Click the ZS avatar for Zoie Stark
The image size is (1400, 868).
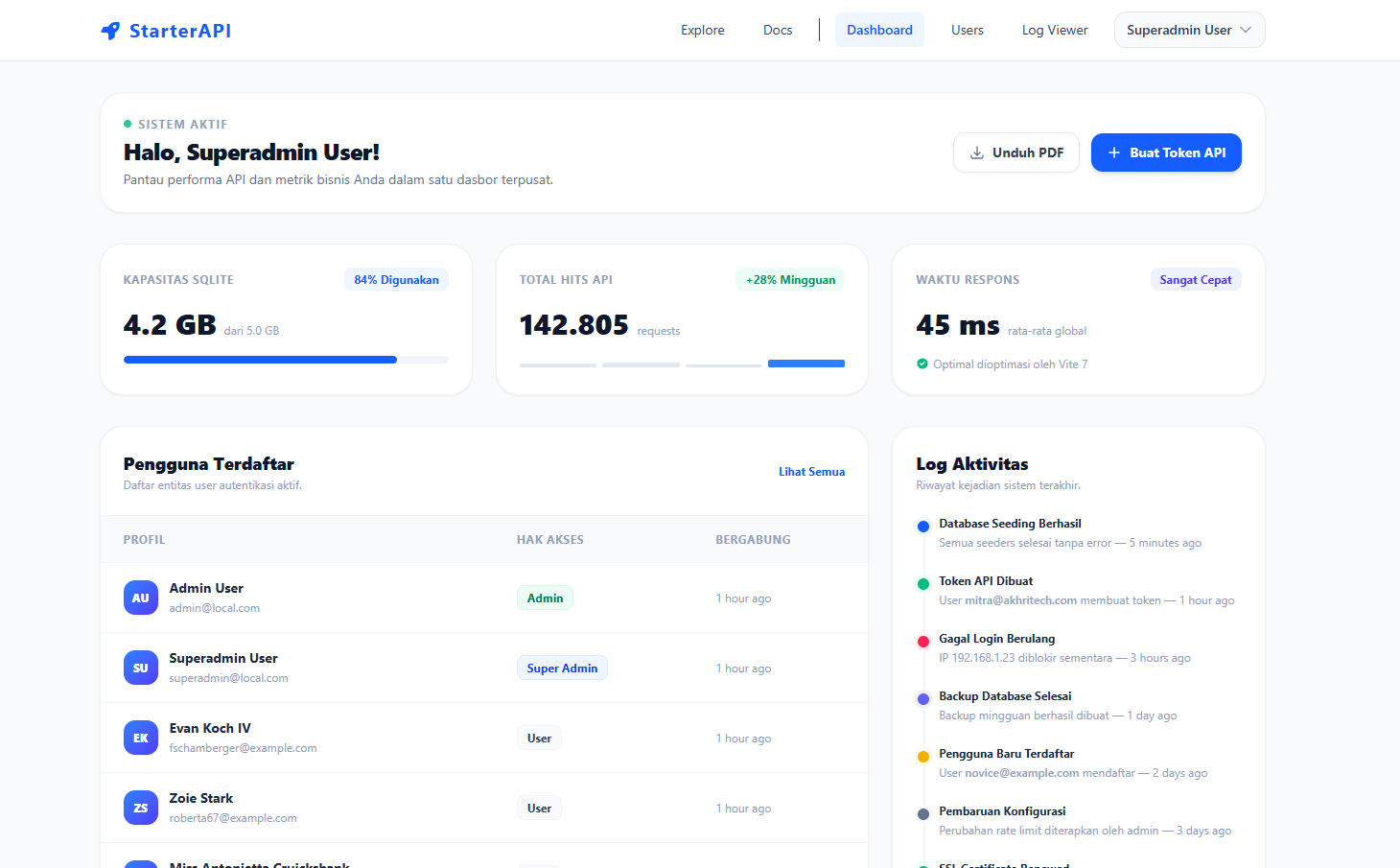pos(141,808)
